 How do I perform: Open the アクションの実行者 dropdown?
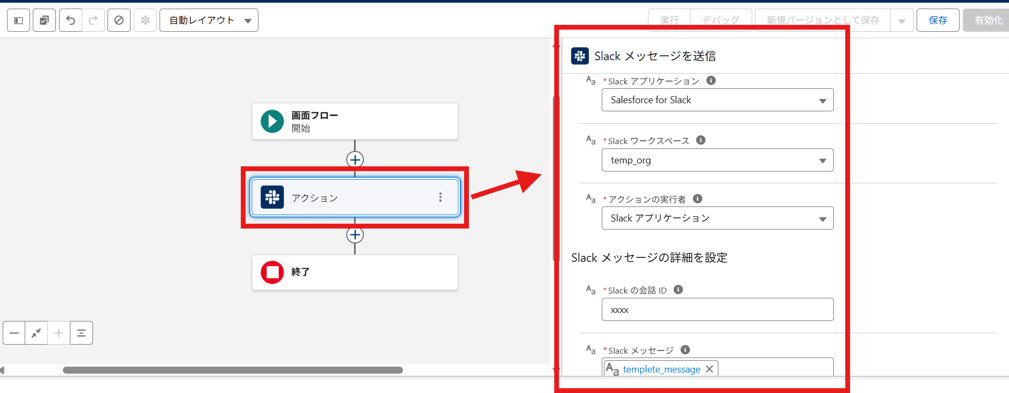[x=717, y=218]
